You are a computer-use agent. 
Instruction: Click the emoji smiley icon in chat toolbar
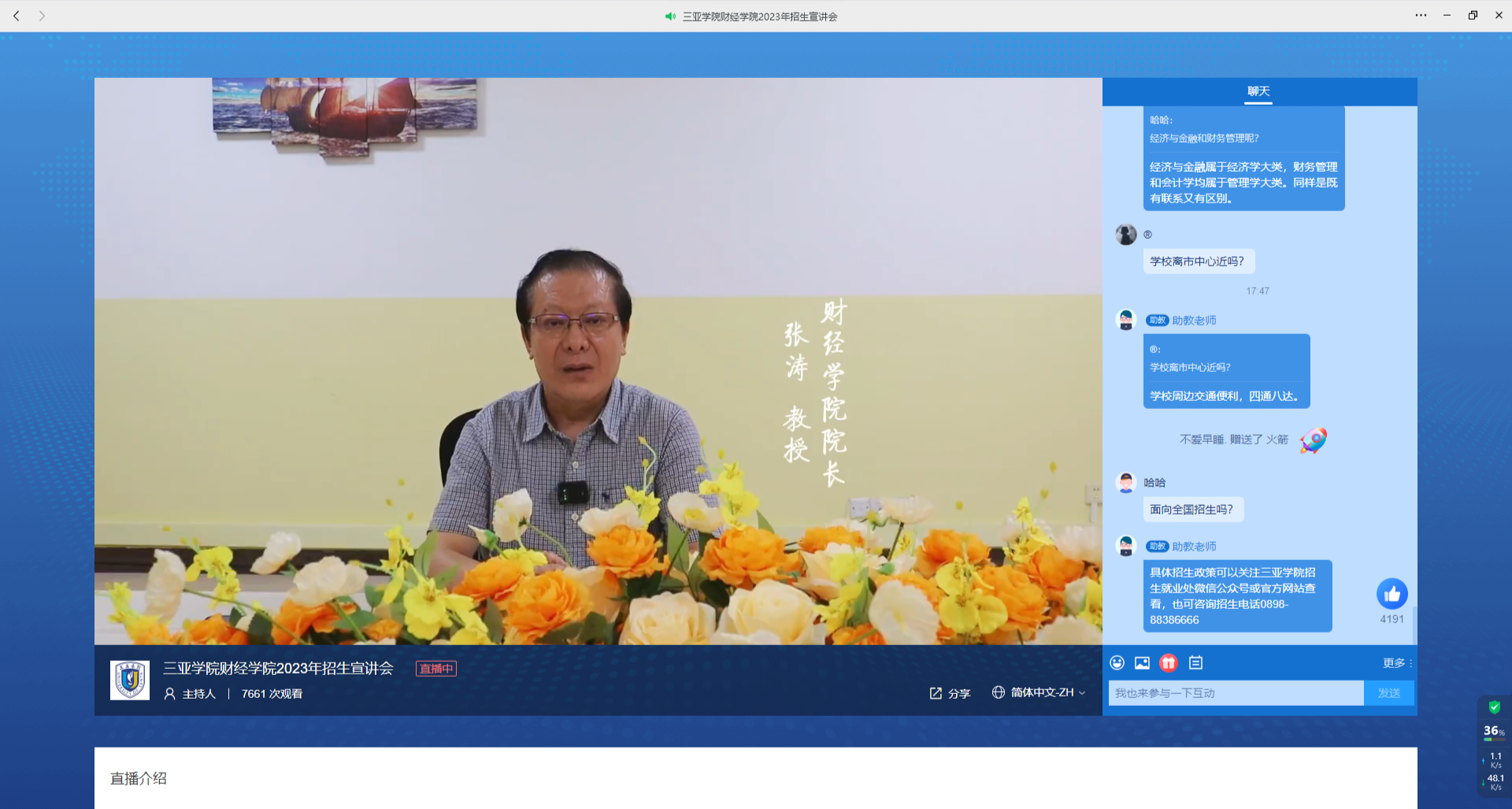pyautogui.click(x=1117, y=662)
